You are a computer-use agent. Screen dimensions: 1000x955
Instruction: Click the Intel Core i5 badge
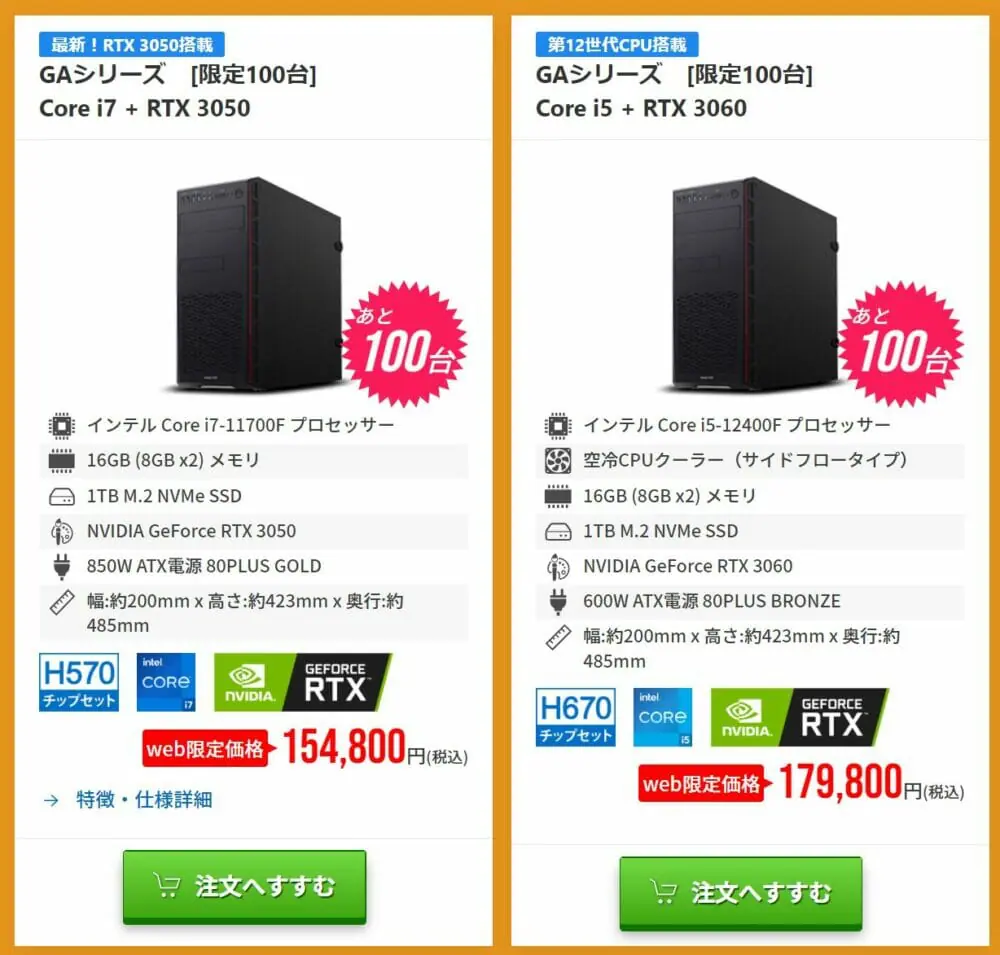coord(662,717)
